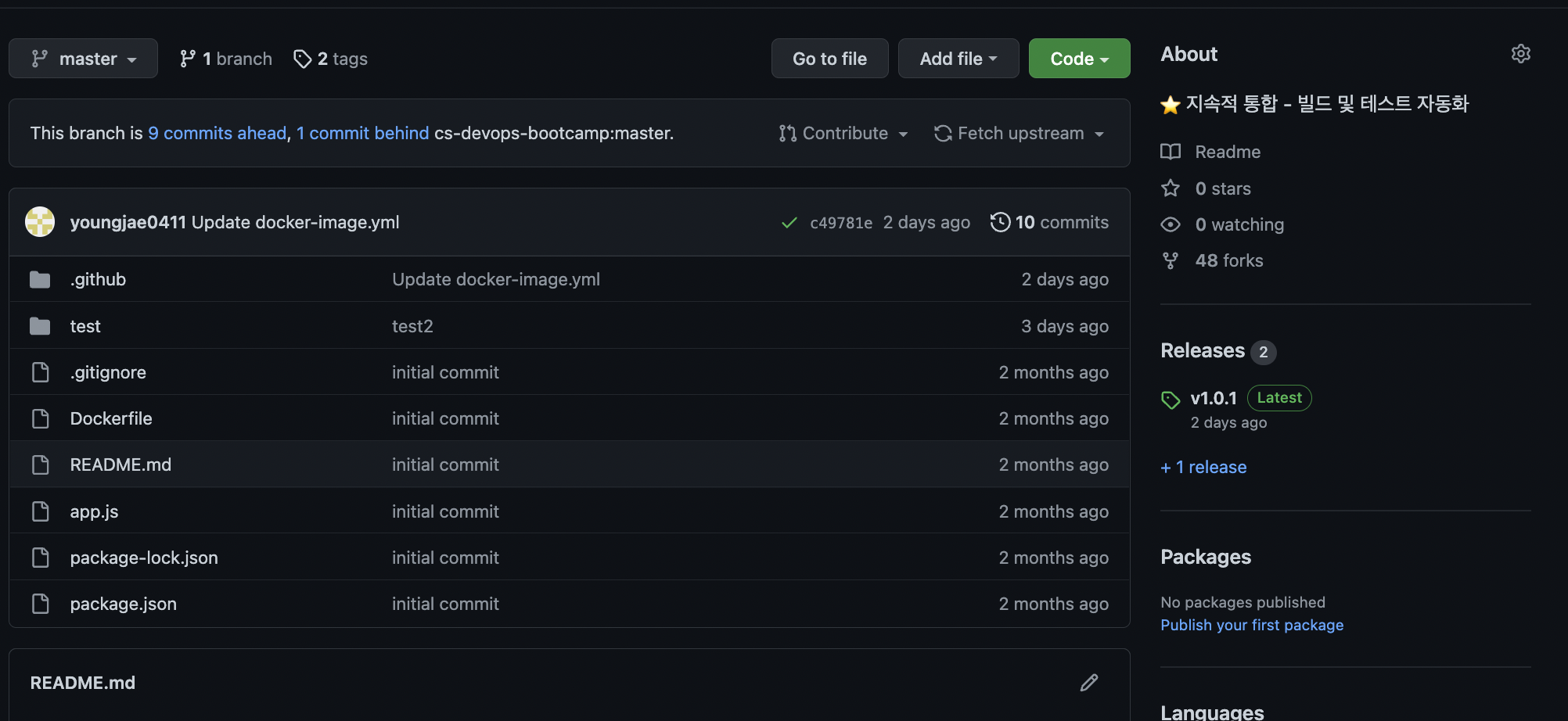The height and width of the screenshot is (721, 1568).
Task: Click the green tag icon beside v1.0.1
Action: coord(1171,400)
